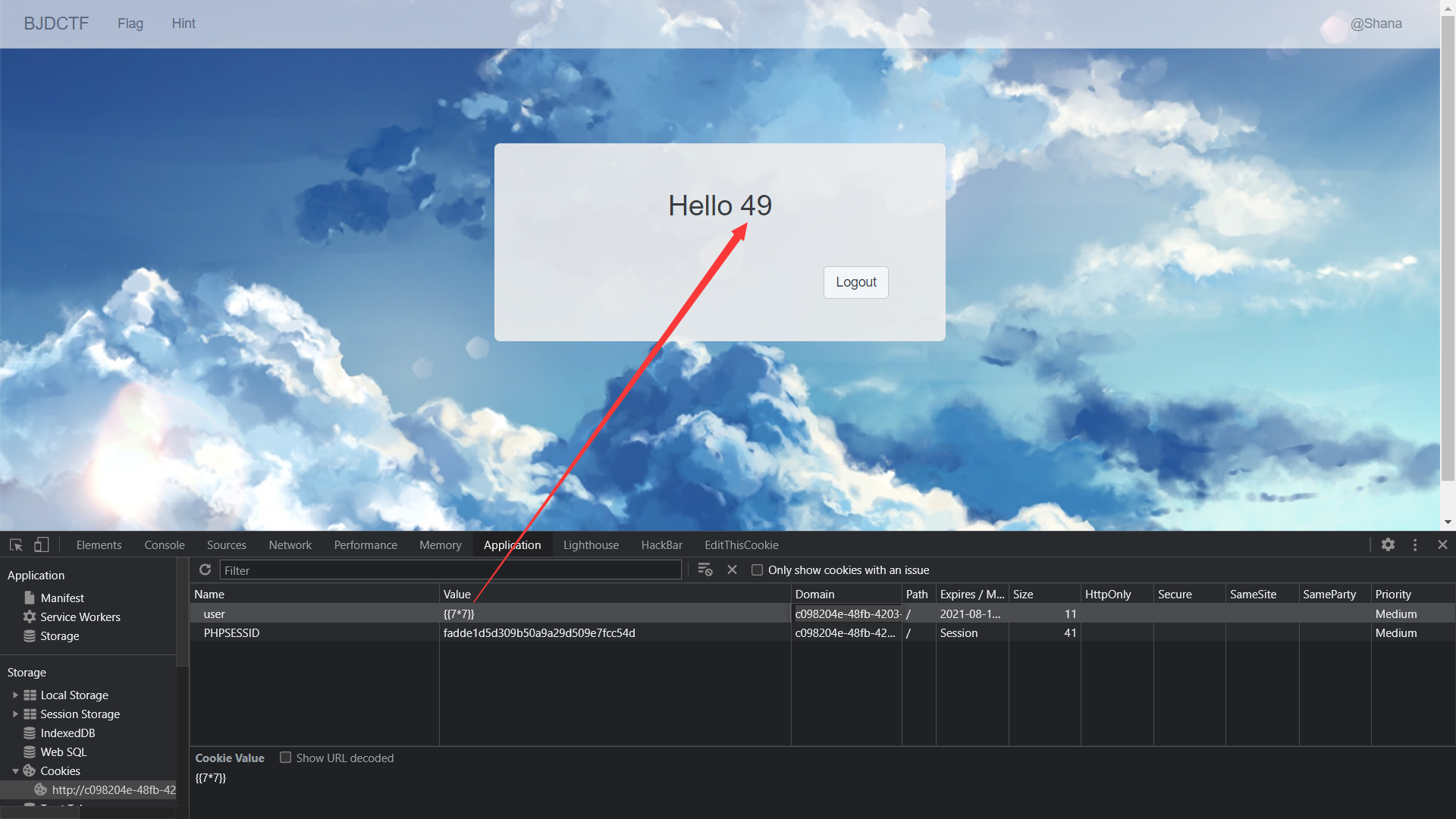Open DevTools settings gear icon

[1388, 544]
